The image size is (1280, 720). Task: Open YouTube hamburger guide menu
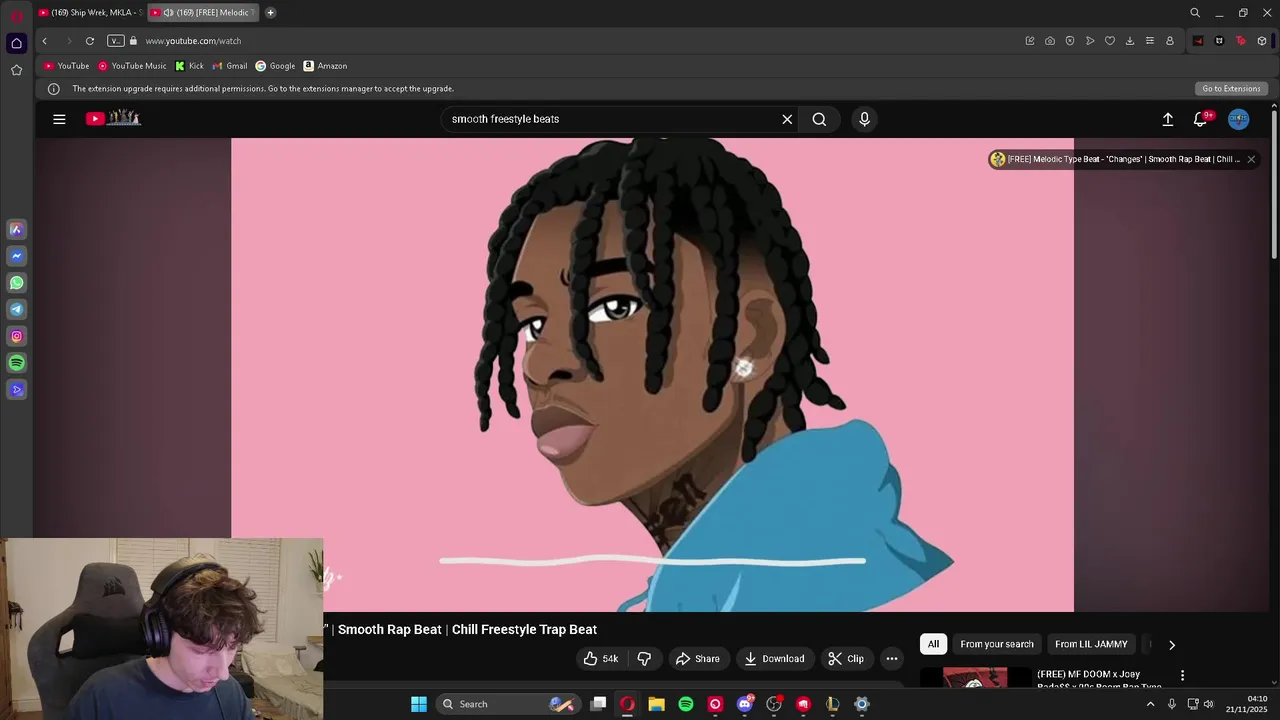(x=59, y=119)
